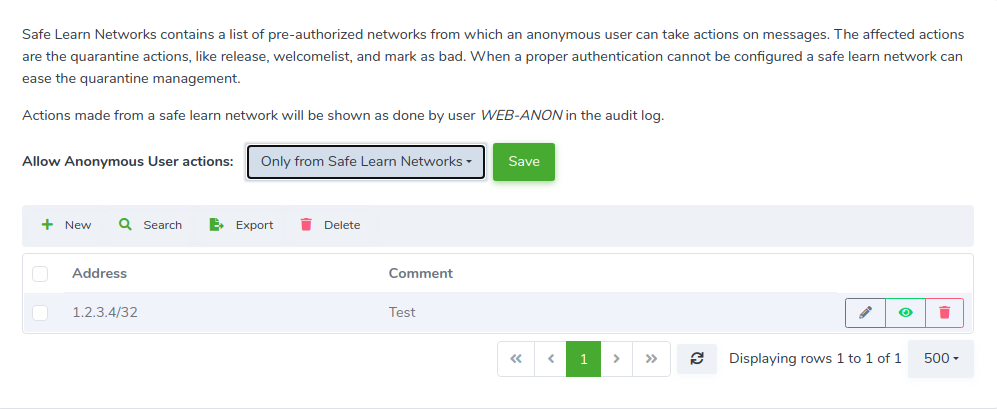The height and width of the screenshot is (409, 997).
Task: Click the Export icon
Action: pos(216,225)
